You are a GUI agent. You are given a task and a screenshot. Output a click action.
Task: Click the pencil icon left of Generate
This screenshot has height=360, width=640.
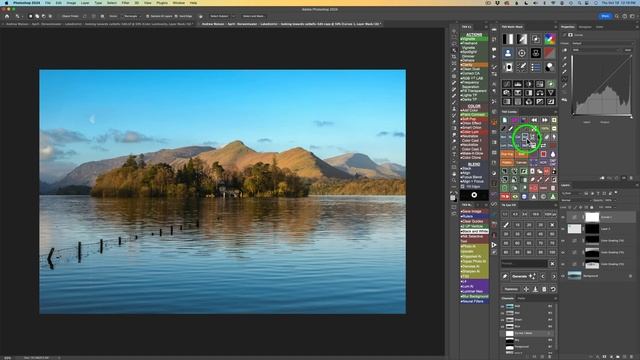[x=505, y=276]
